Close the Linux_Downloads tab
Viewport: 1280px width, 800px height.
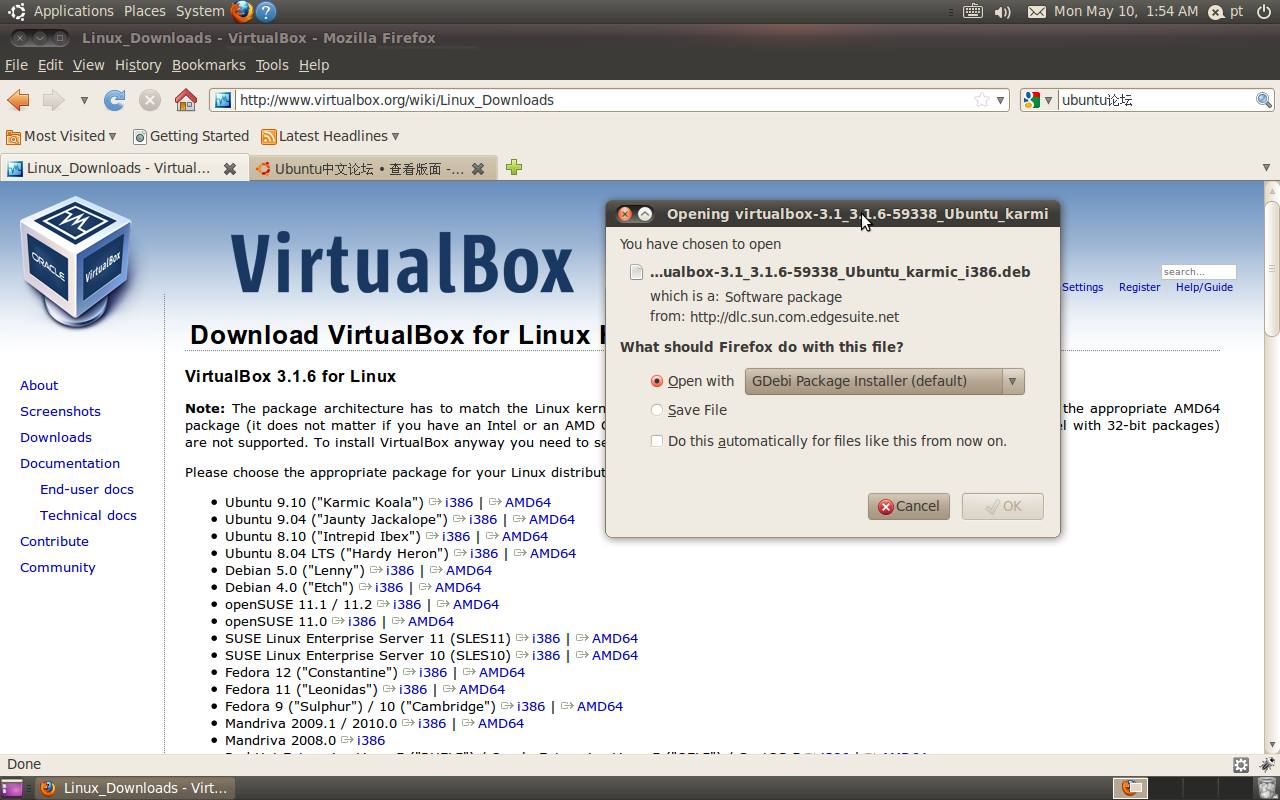[230, 169]
